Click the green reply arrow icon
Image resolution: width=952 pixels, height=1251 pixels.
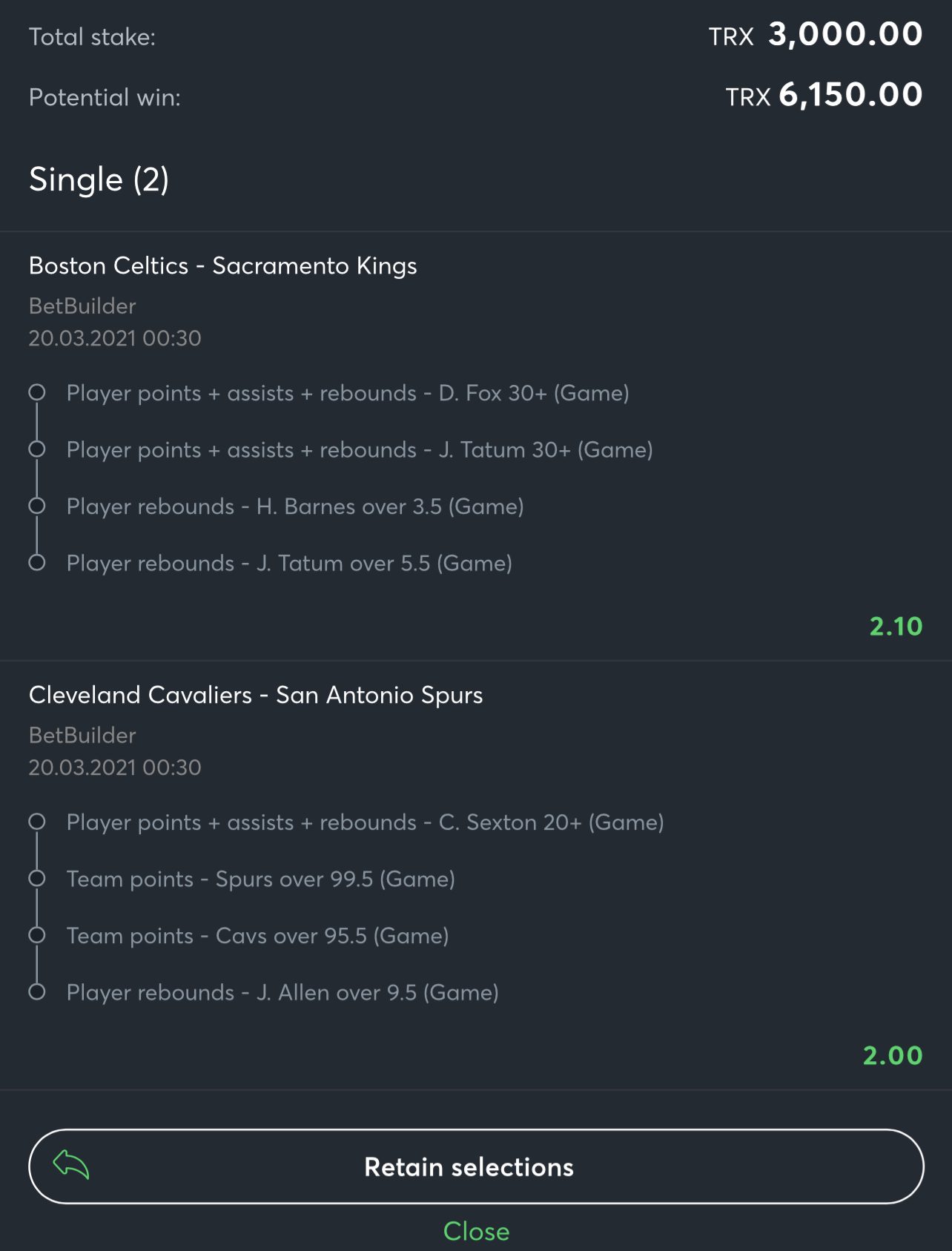71,1165
